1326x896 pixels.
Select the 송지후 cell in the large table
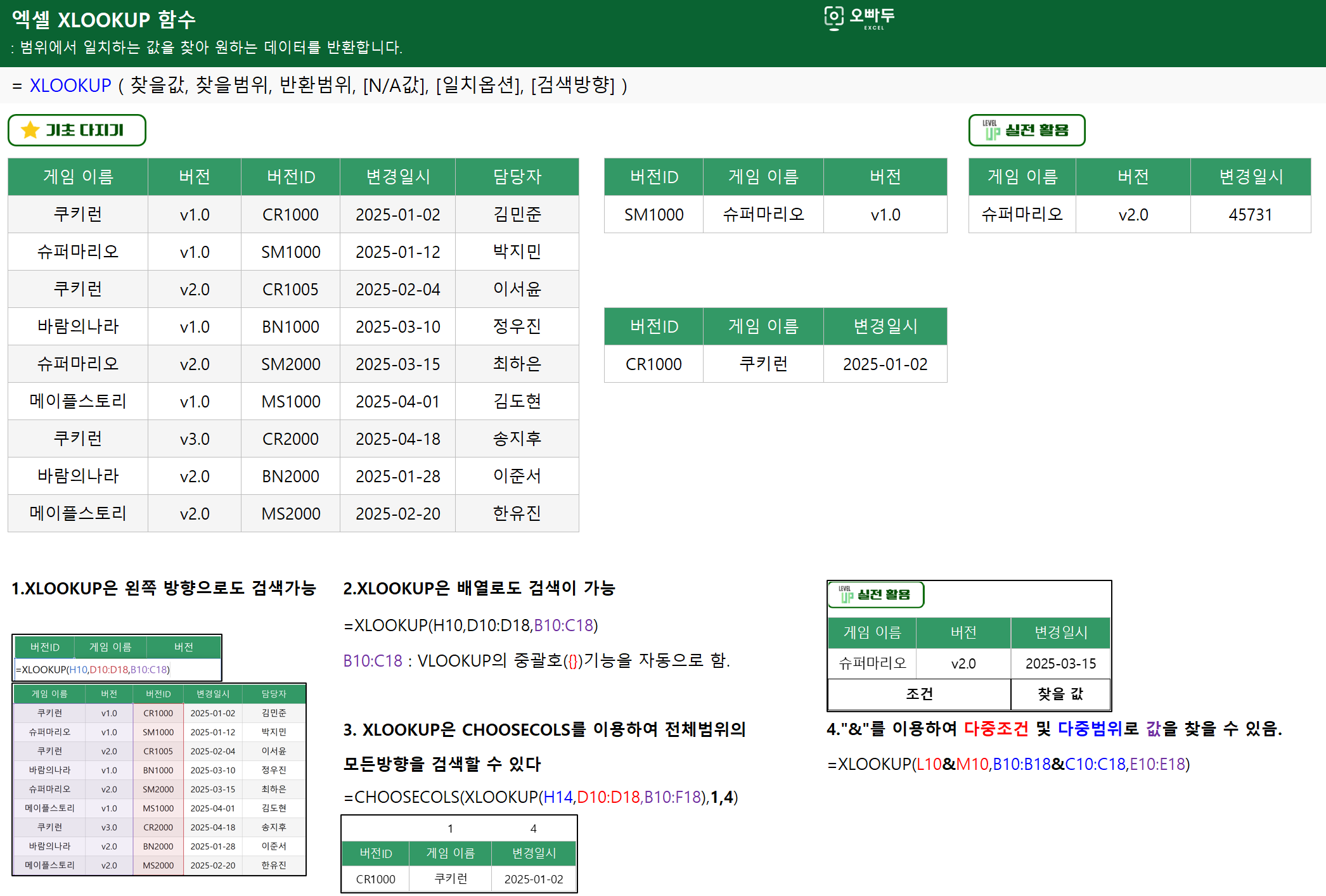[x=517, y=438]
